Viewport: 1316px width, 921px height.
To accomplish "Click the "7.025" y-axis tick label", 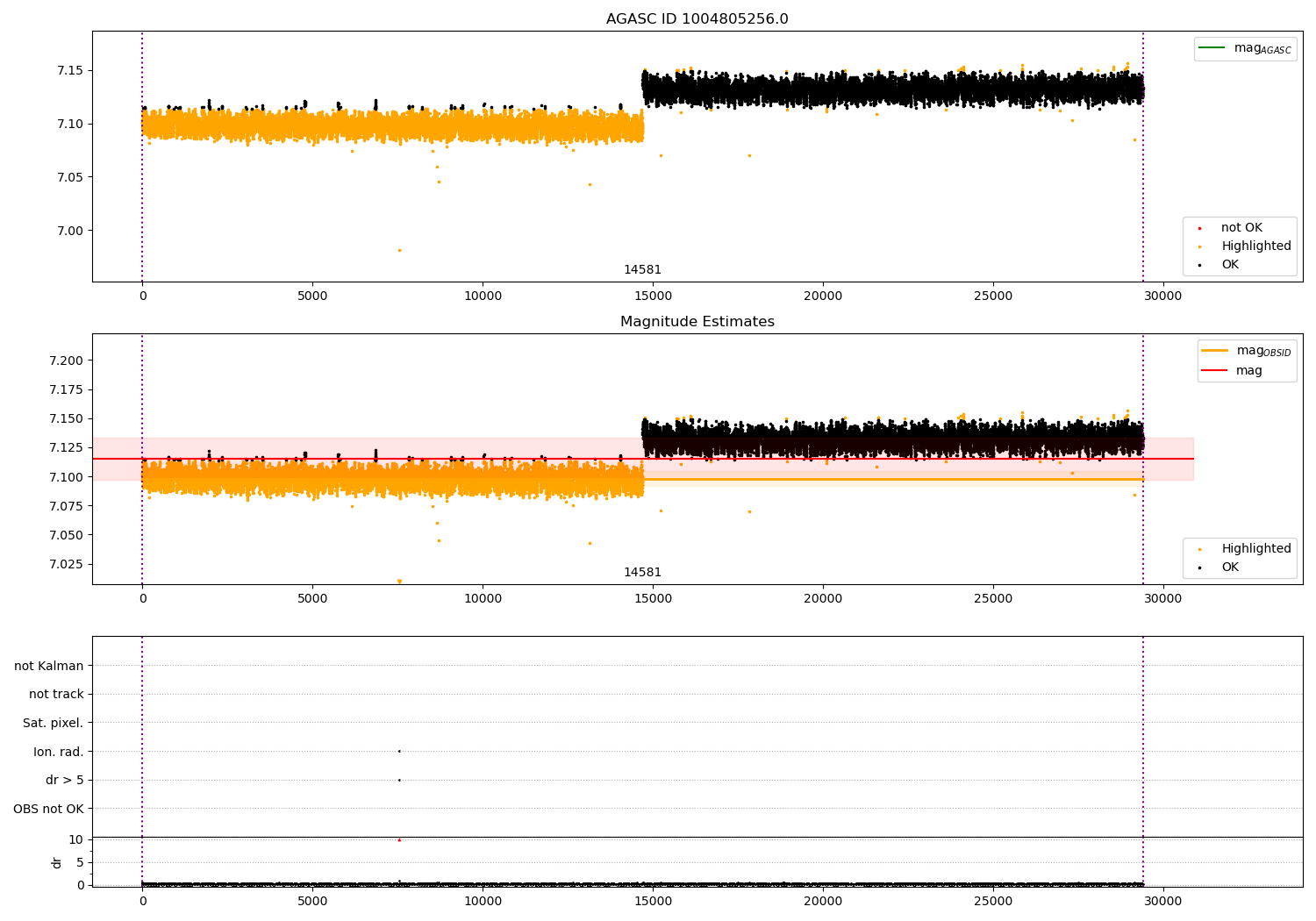I will coord(67,564).
